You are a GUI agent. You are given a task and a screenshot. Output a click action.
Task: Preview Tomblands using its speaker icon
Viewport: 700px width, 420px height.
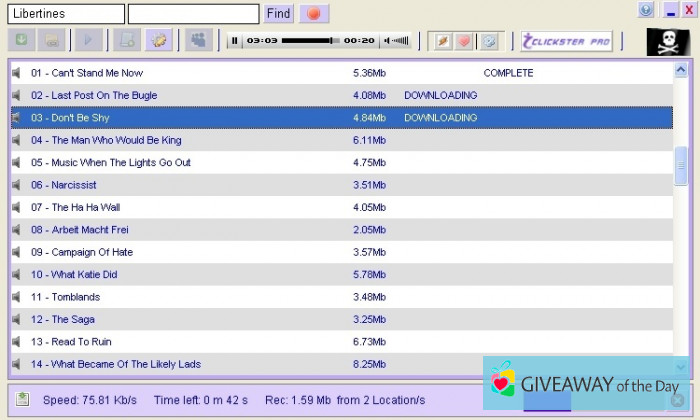(17, 297)
